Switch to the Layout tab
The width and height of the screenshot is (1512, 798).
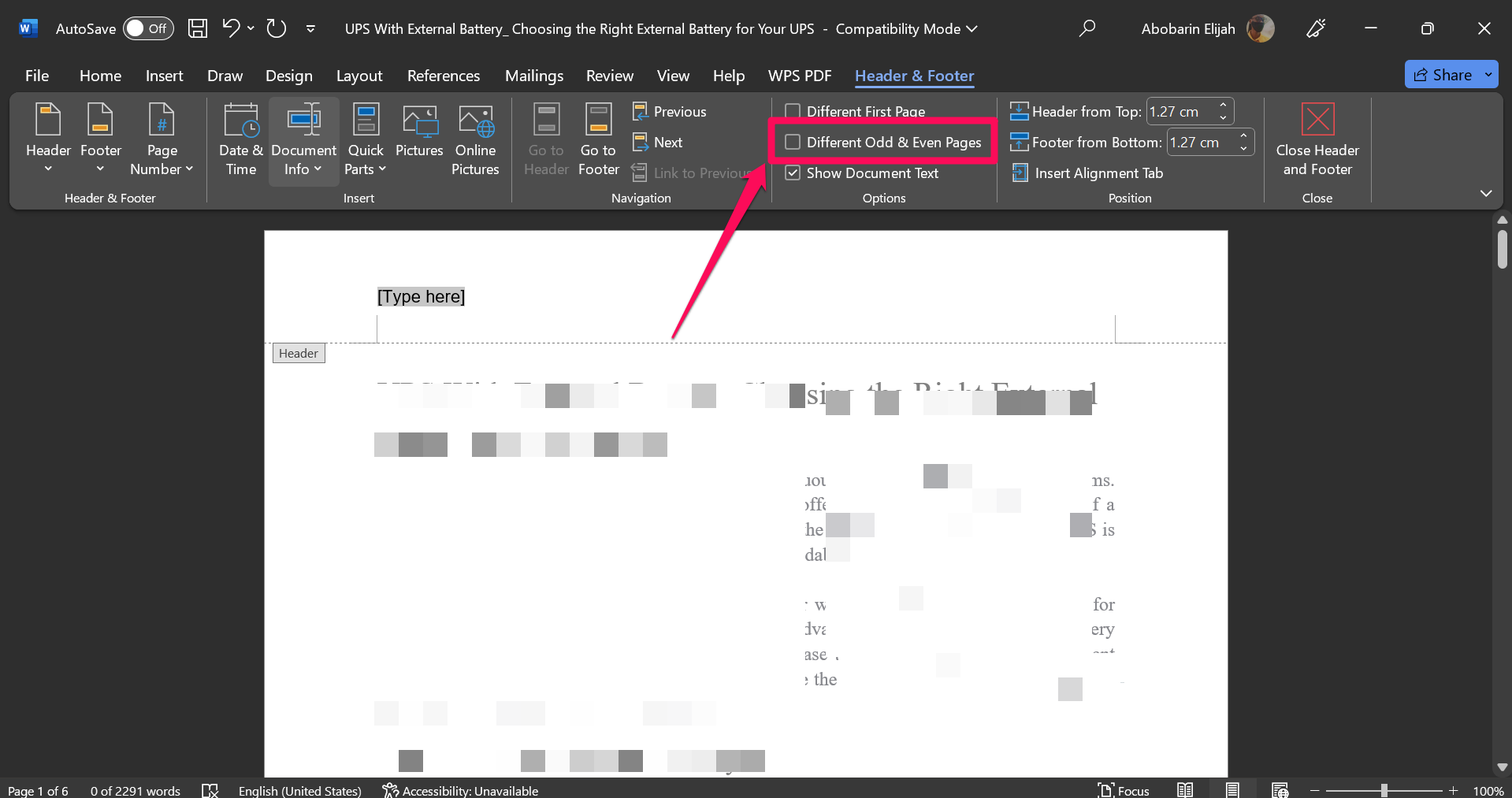(x=358, y=76)
